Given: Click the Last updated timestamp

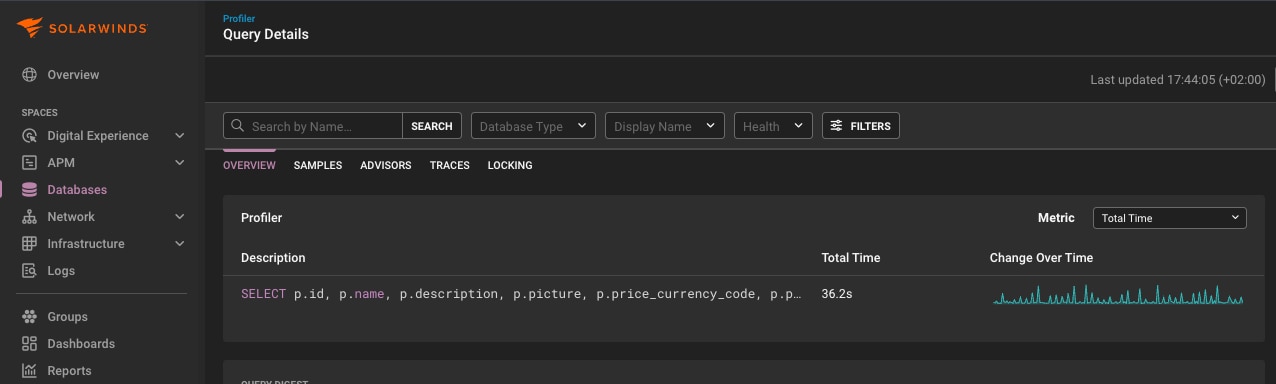Looking at the screenshot, I should [x=1177, y=80].
